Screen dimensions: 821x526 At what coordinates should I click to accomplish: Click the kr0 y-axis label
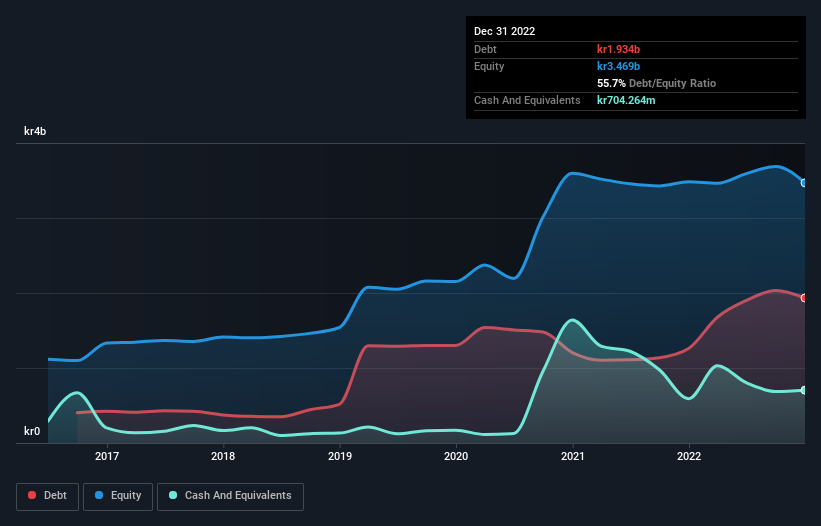point(32,431)
